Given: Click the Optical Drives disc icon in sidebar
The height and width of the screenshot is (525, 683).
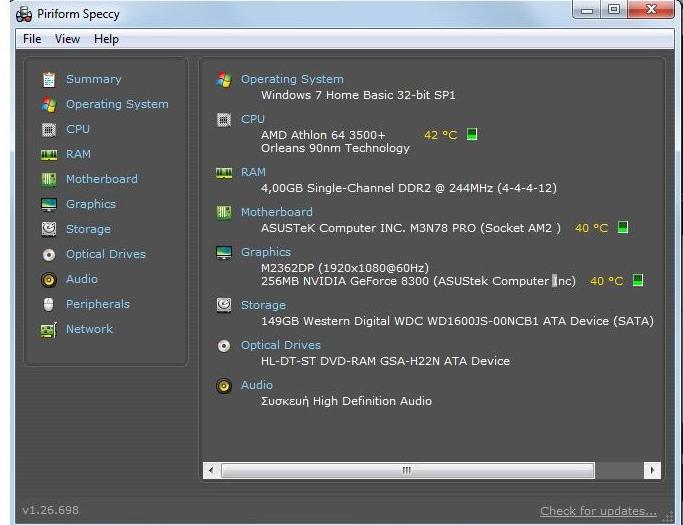Looking at the screenshot, I should (x=49, y=254).
